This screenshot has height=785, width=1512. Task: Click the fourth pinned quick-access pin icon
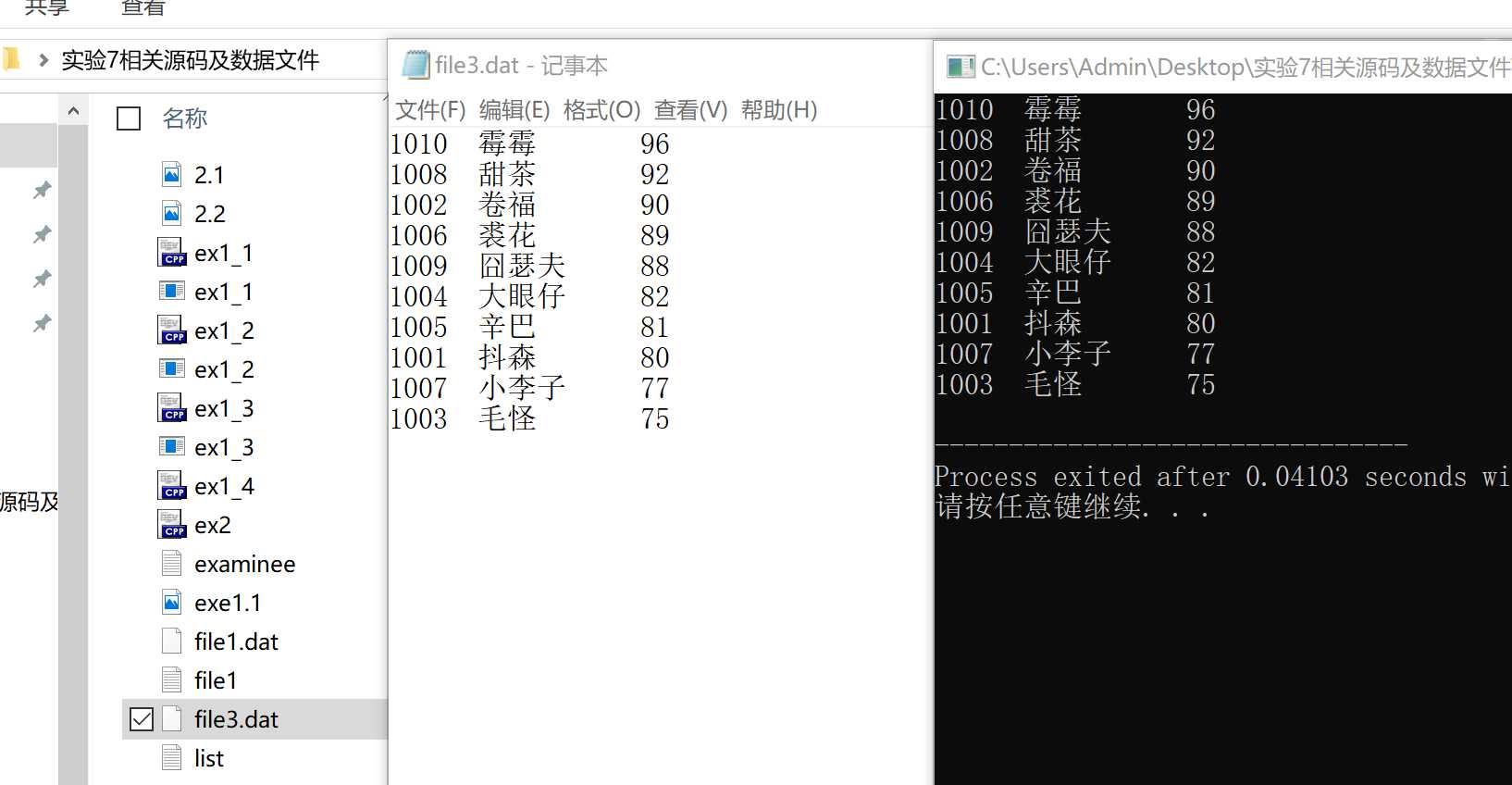[x=42, y=323]
